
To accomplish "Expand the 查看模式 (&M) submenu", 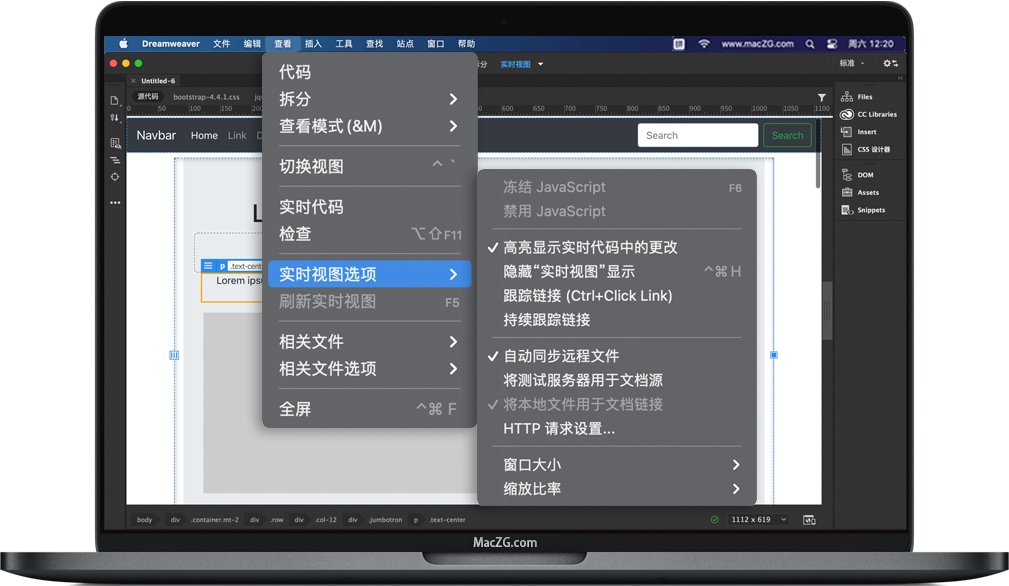I will (x=369, y=126).
